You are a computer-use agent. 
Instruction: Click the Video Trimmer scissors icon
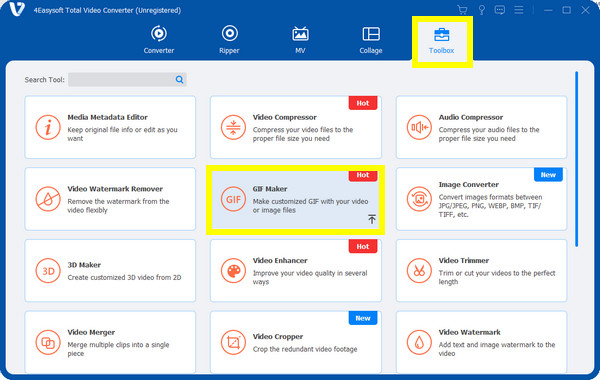(419, 271)
